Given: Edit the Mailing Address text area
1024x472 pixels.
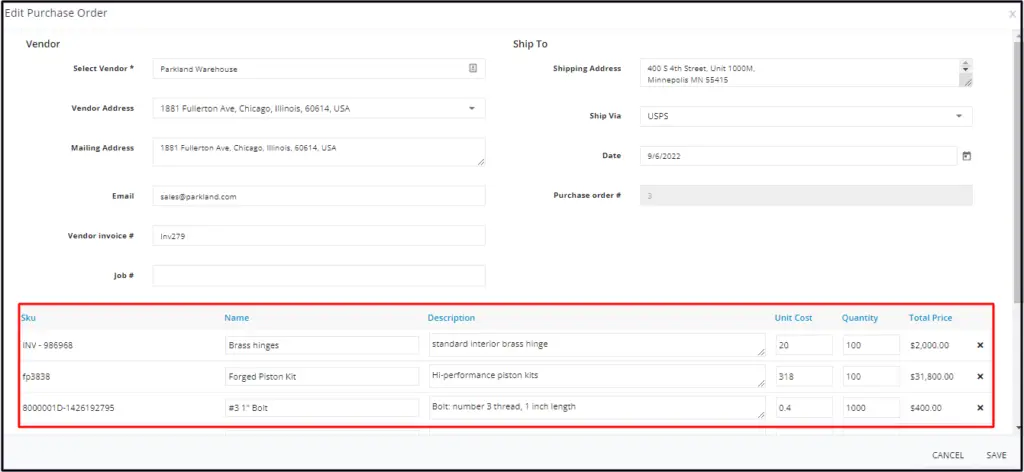Looking at the screenshot, I should (319, 151).
